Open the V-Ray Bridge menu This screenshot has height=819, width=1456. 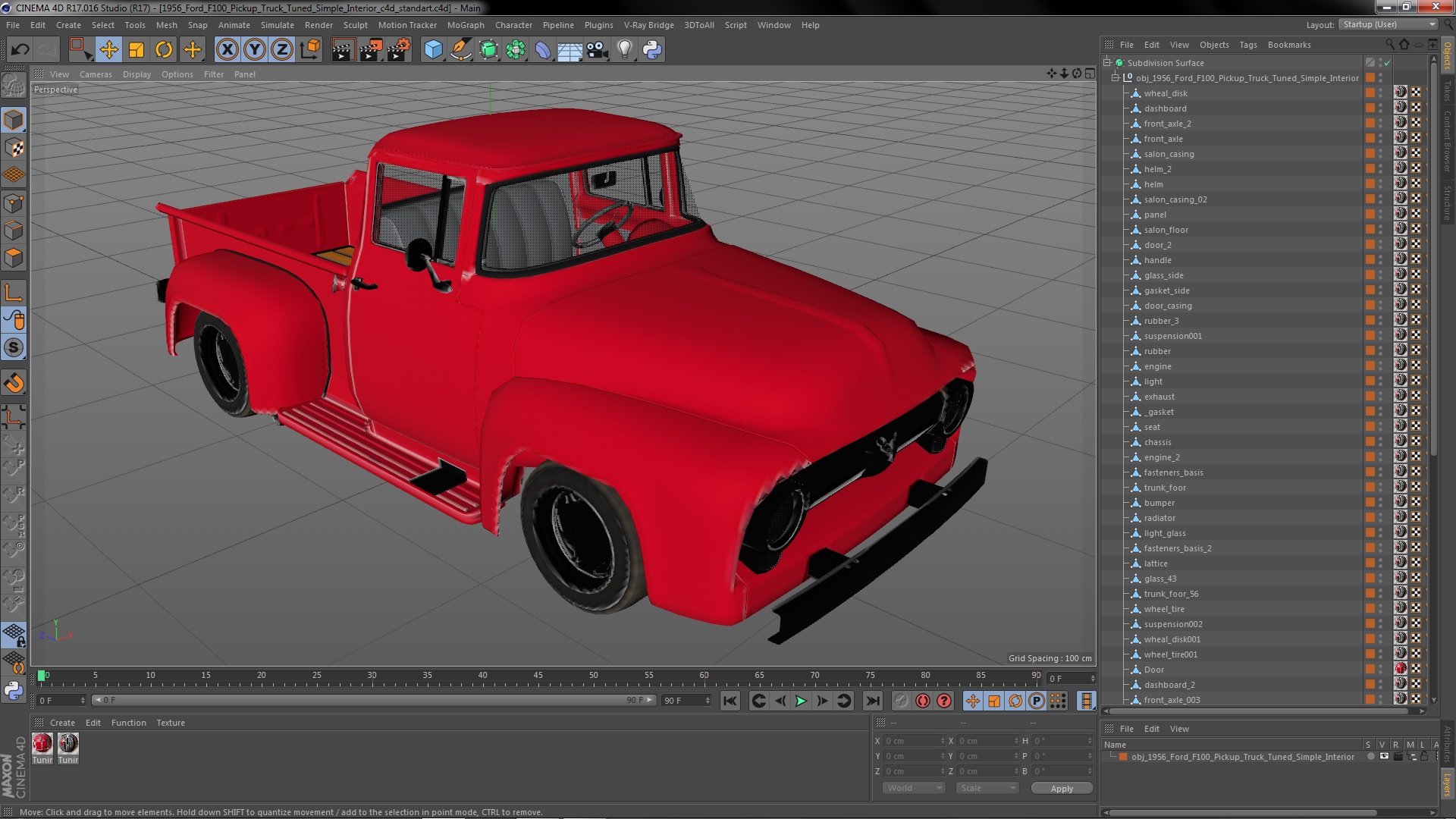648,25
